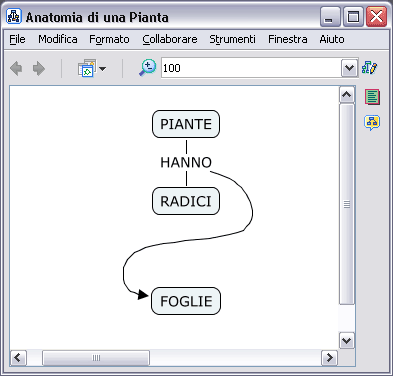Open the File menu
Image resolution: width=393 pixels, height=376 pixels.
(x=17, y=39)
